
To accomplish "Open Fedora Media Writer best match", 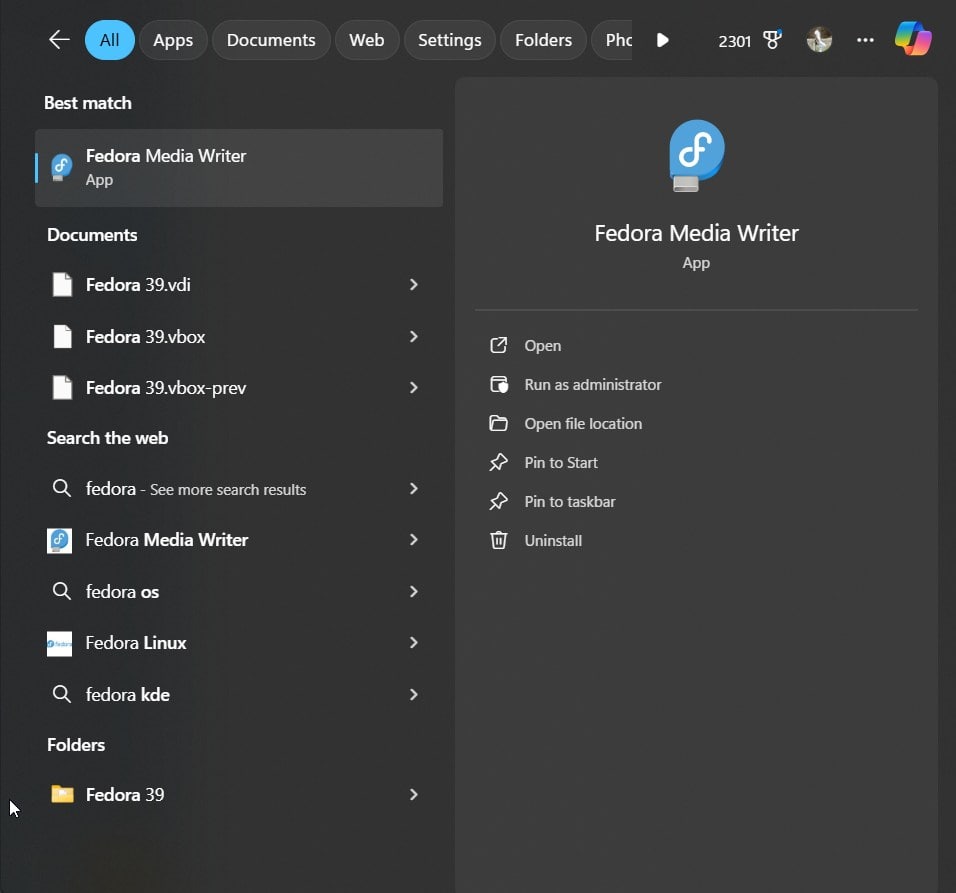I will click(x=239, y=168).
